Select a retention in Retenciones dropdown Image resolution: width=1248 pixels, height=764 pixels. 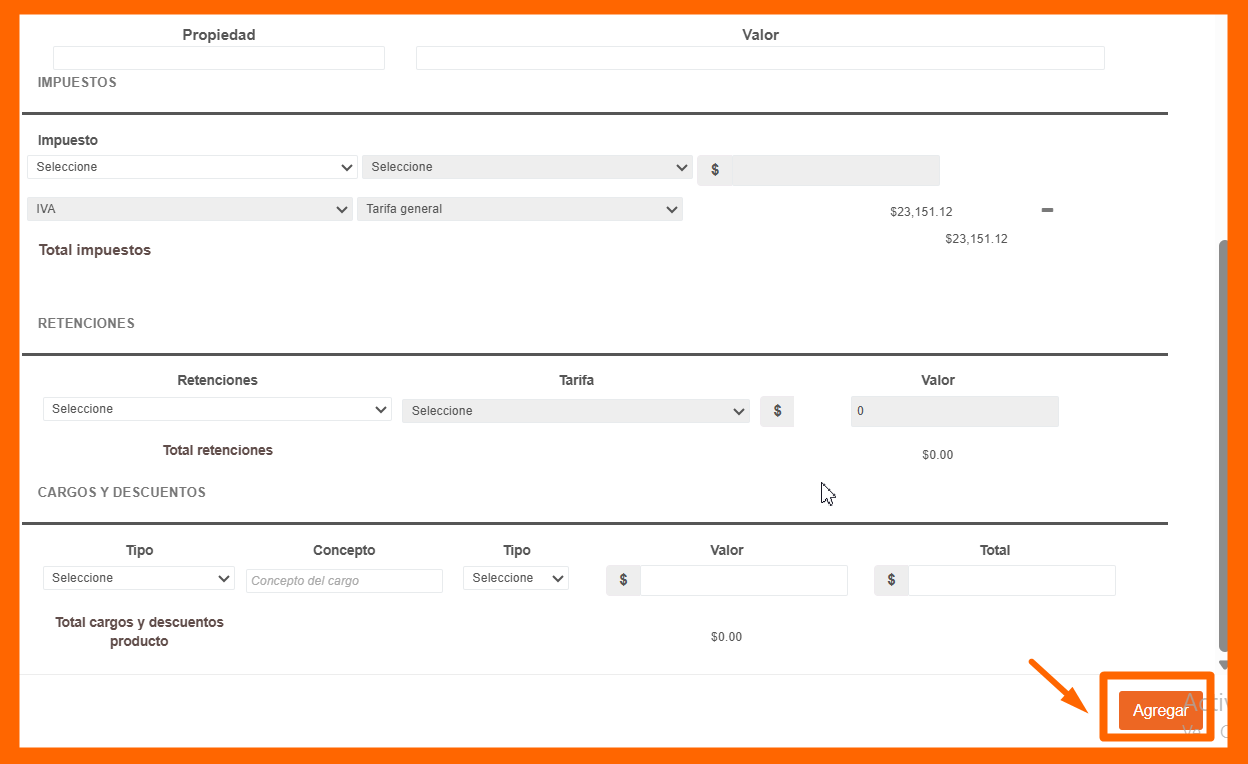coord(217,409)
